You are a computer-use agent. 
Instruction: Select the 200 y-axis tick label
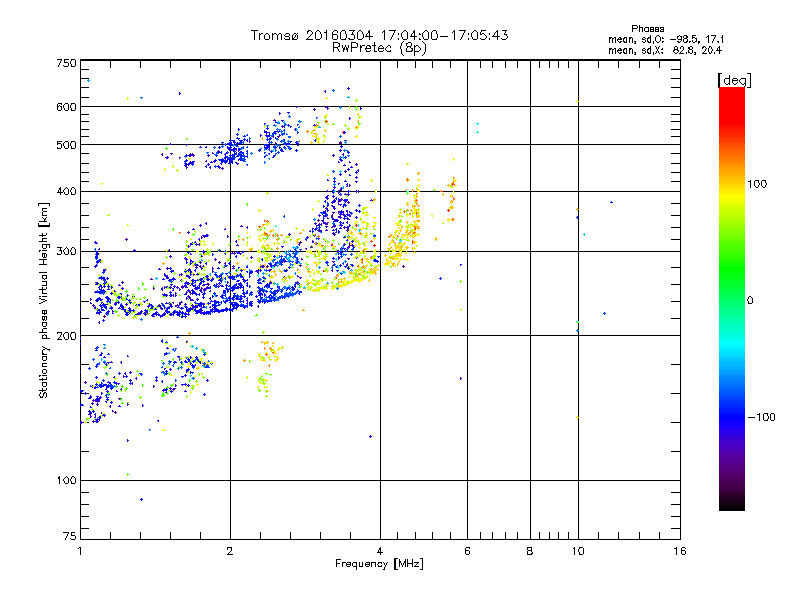pyautogui.click(x=66, y=336)
